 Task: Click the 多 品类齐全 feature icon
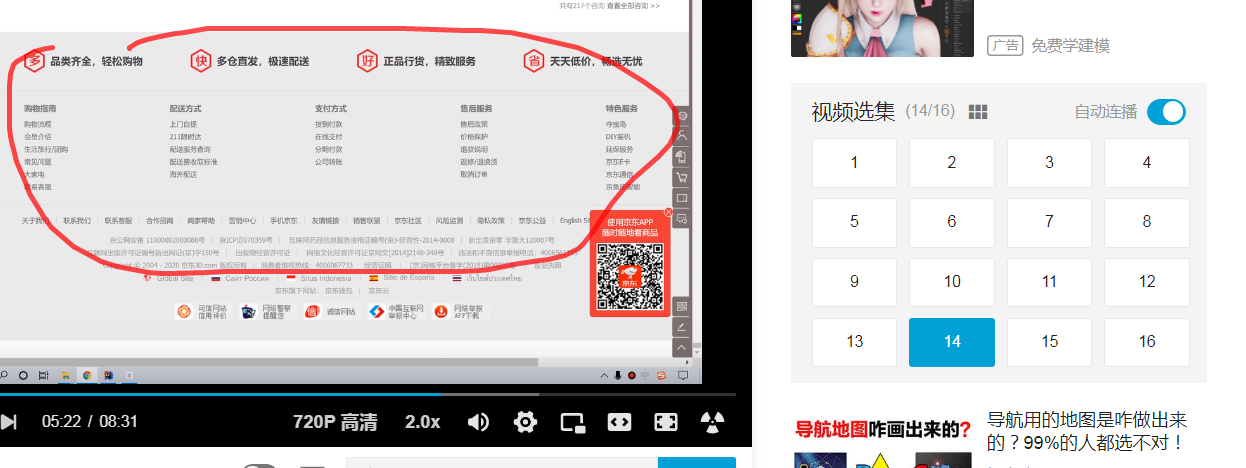[x=35, y=61]
